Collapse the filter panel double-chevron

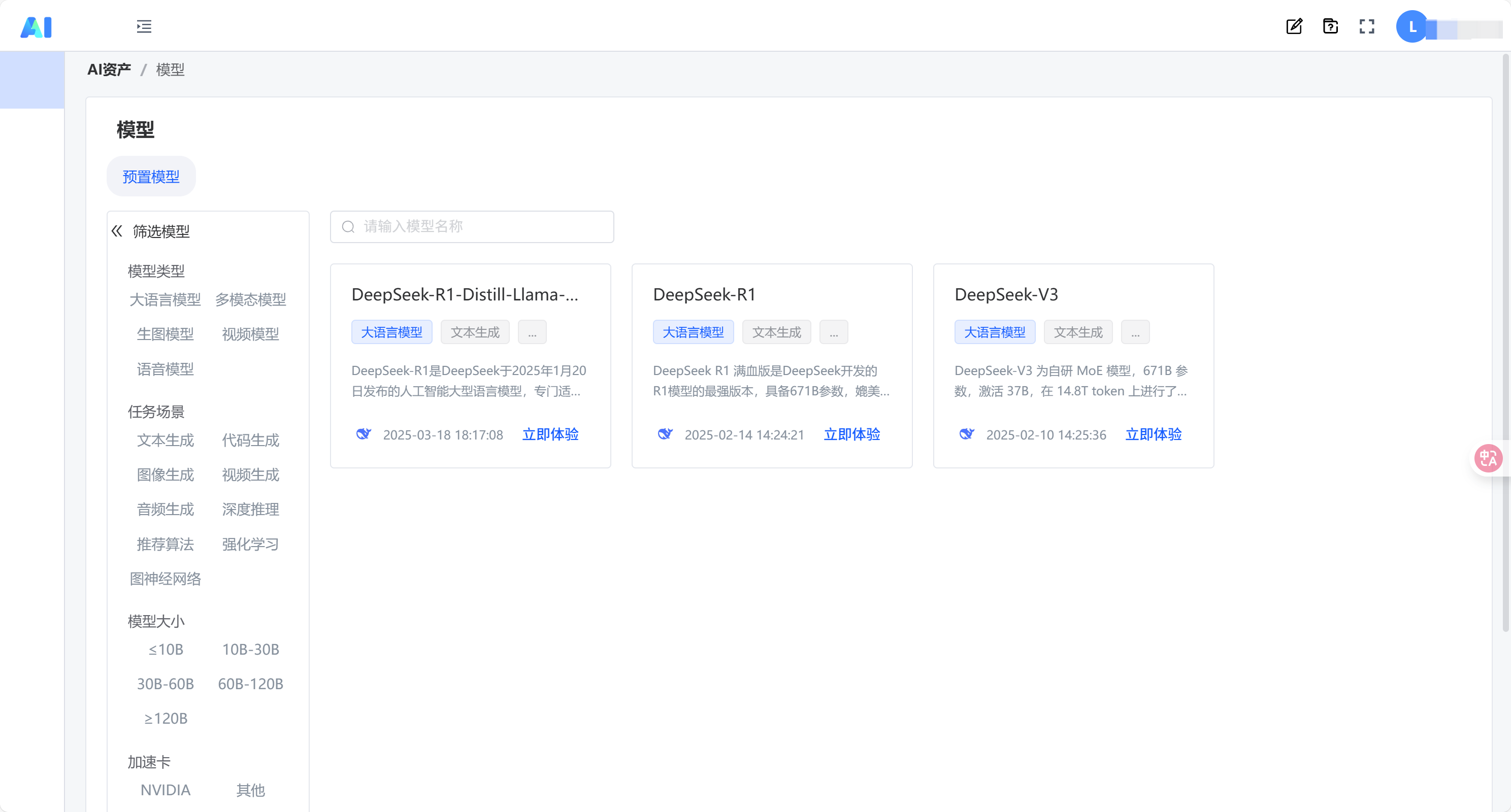pyautogui.click(x=117, y=231)
